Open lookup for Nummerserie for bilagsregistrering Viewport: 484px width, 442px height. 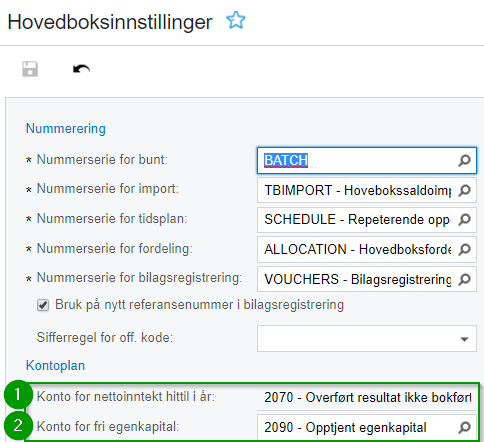(464, 279)
